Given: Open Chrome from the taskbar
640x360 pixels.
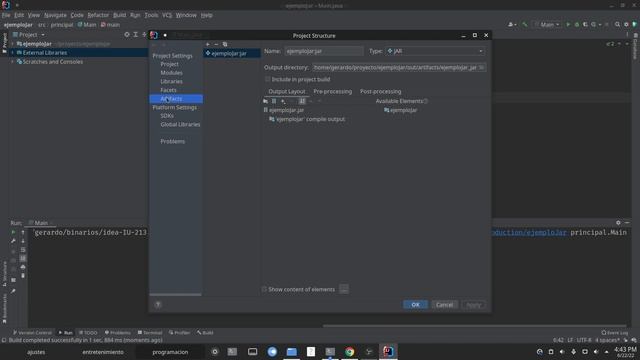Looking at the screenshot, I should point(350,351).
